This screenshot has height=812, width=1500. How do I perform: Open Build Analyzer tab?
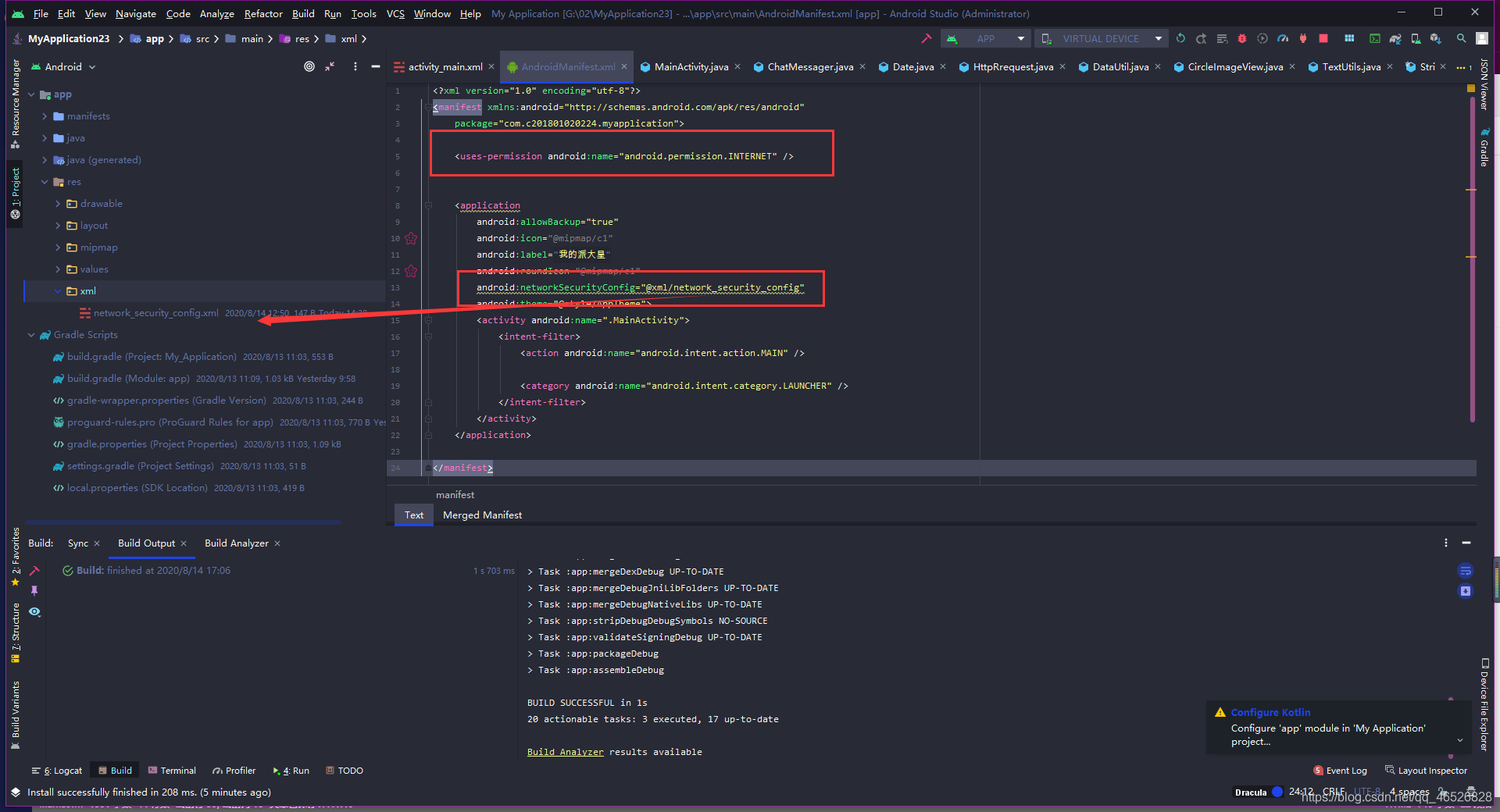tap(236, 543)
